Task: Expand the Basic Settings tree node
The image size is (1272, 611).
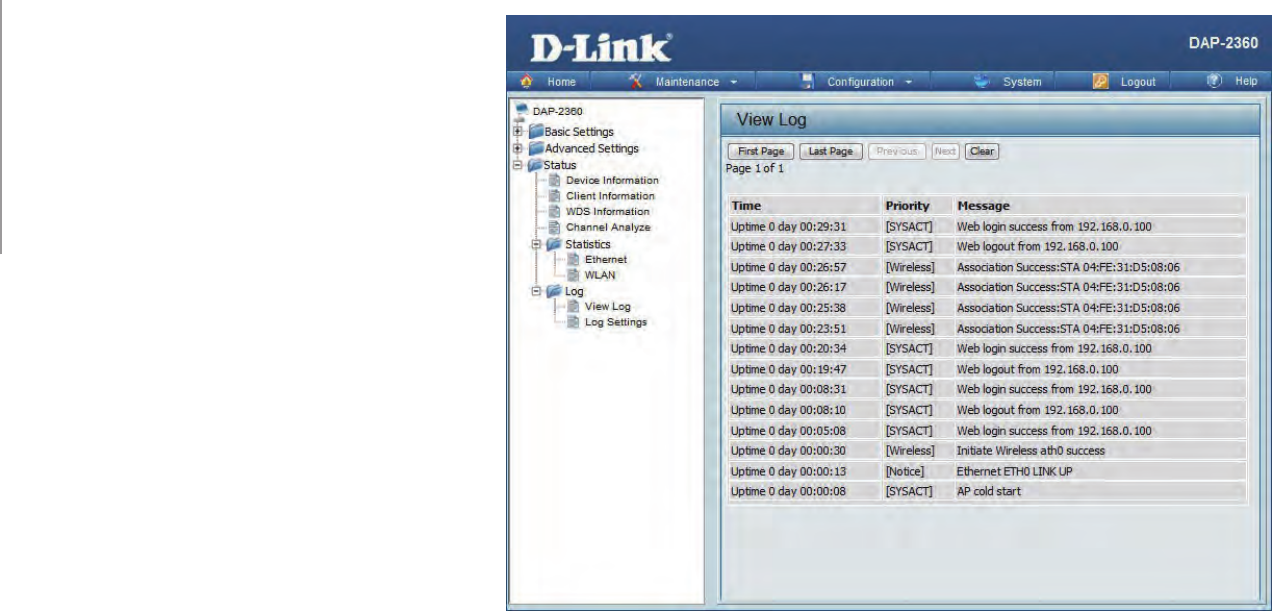Action: 517,132
